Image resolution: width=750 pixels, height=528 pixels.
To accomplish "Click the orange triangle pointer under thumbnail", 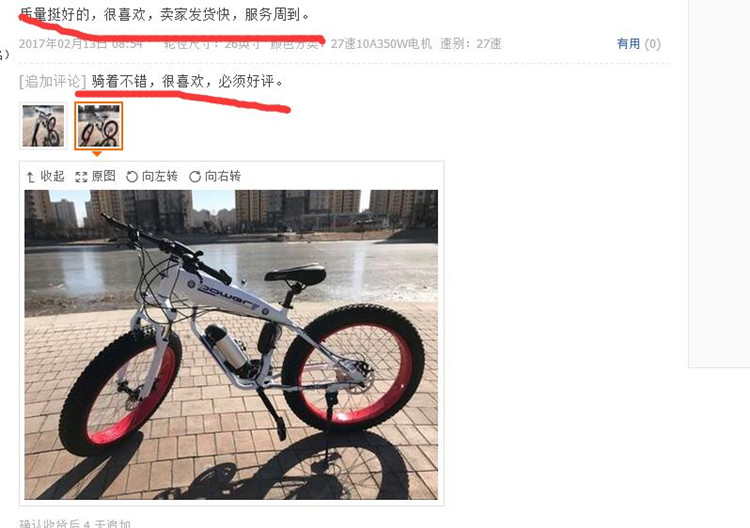I will click(97, 154).
